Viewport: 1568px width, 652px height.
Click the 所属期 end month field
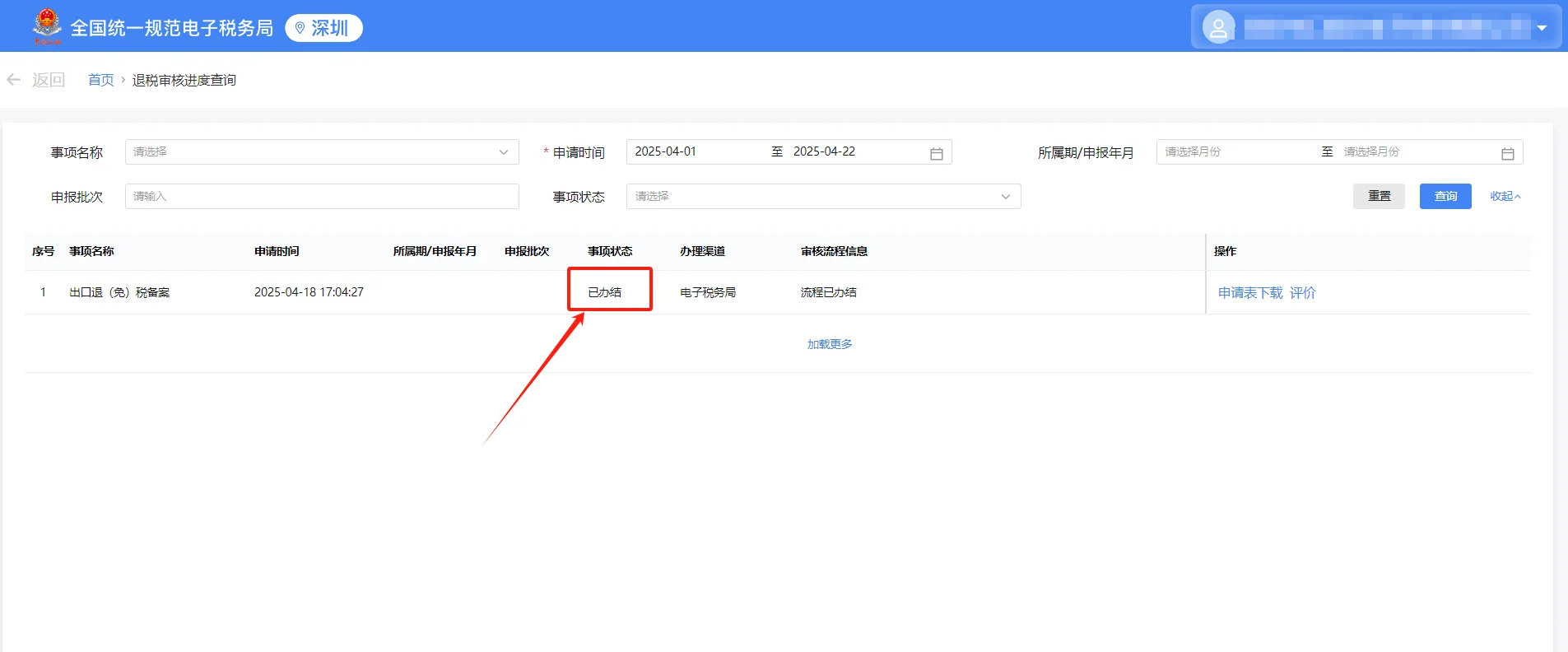(1371, 151)
